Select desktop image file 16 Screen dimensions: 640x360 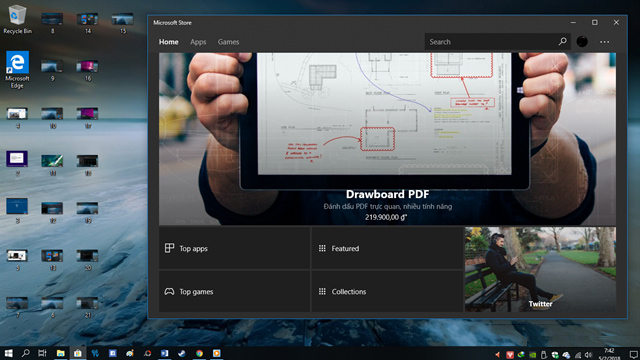(88, 70)
